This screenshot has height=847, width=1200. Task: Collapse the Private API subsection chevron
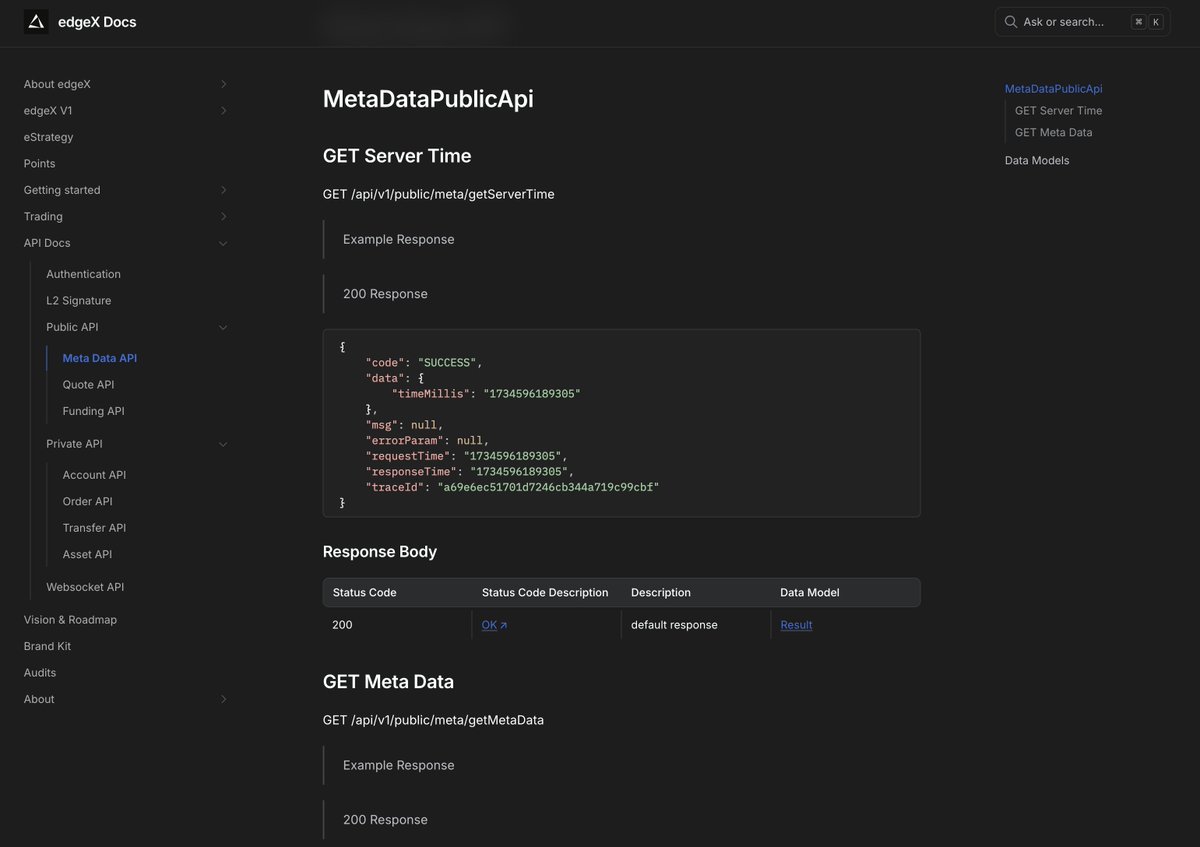pyautogui.click(x=223, y=444)
